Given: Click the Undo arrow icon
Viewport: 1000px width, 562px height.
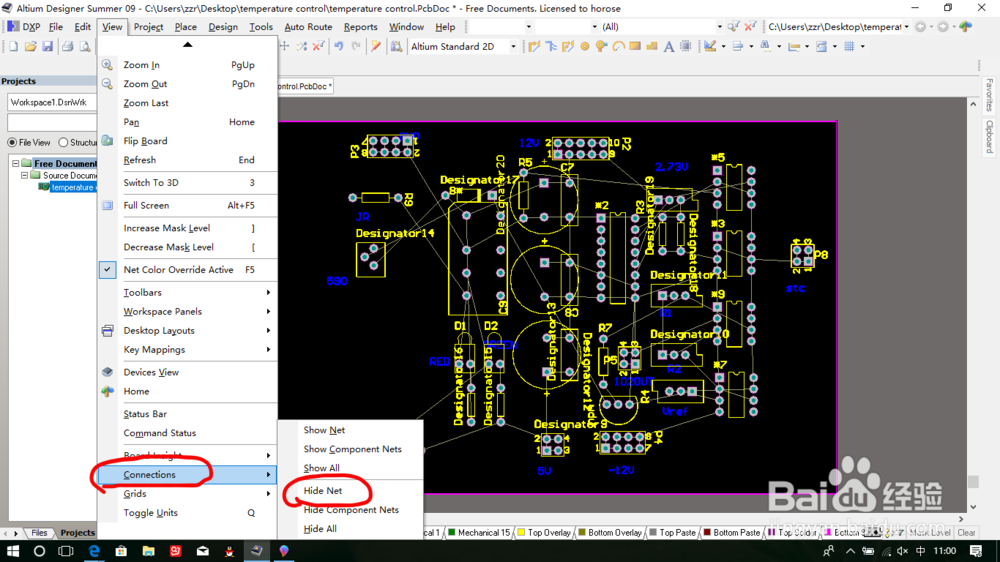Looking at the screenshot, I should click(x=339, y=47).
